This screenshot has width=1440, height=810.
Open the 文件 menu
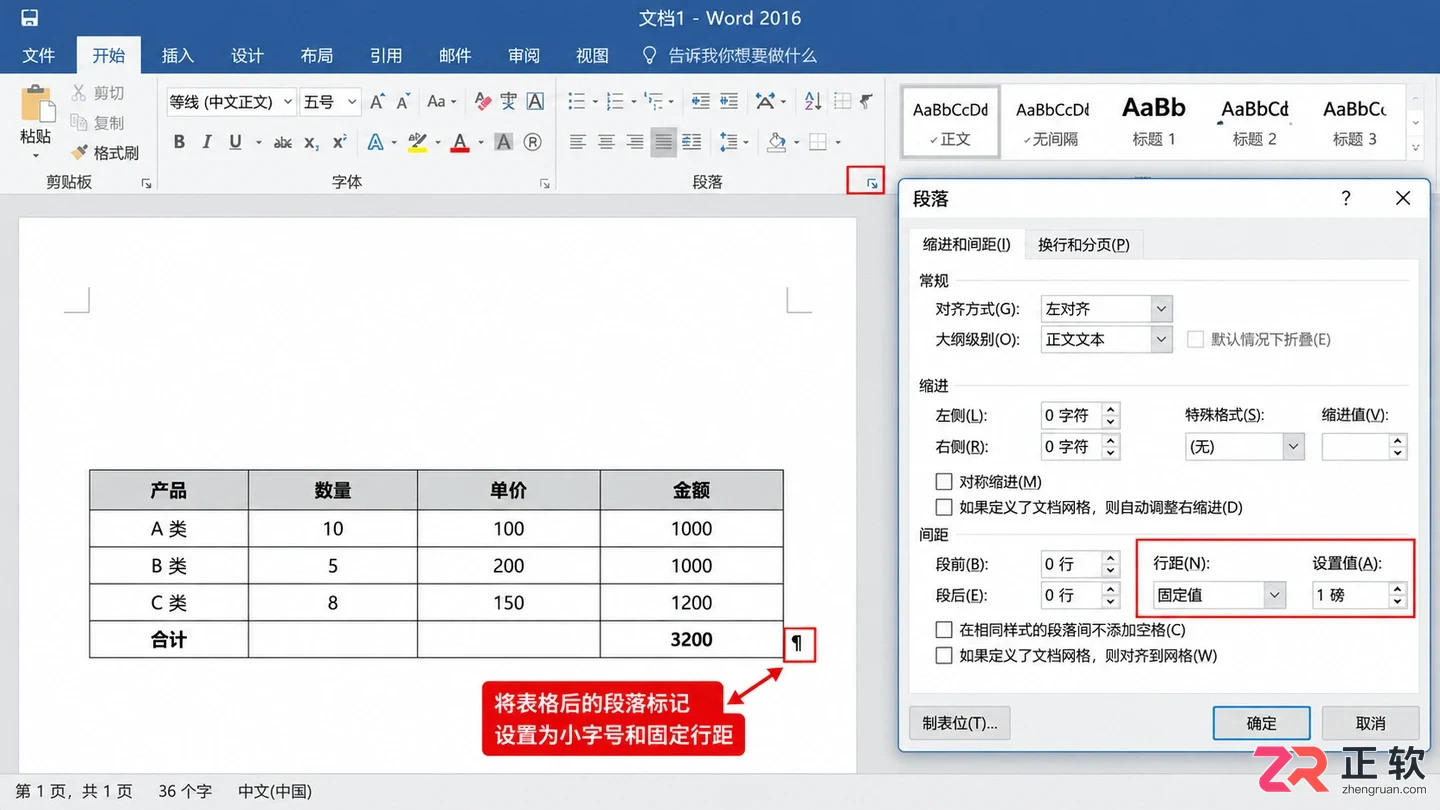pyautogui.click(x=39, y=55)
